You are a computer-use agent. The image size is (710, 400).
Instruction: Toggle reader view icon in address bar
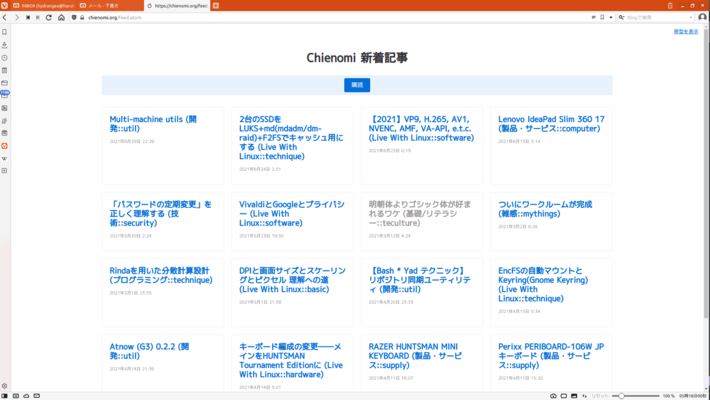[594, 18]
